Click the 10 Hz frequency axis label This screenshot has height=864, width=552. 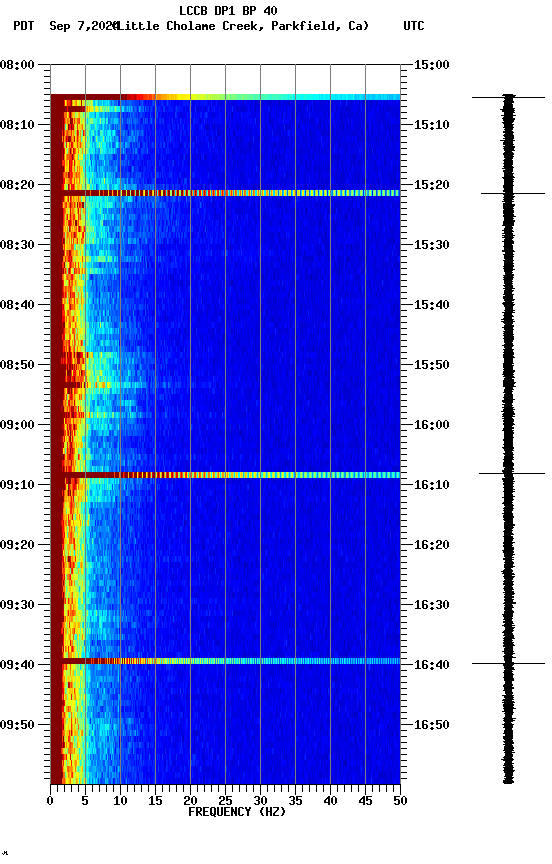(x=120, y=801)
